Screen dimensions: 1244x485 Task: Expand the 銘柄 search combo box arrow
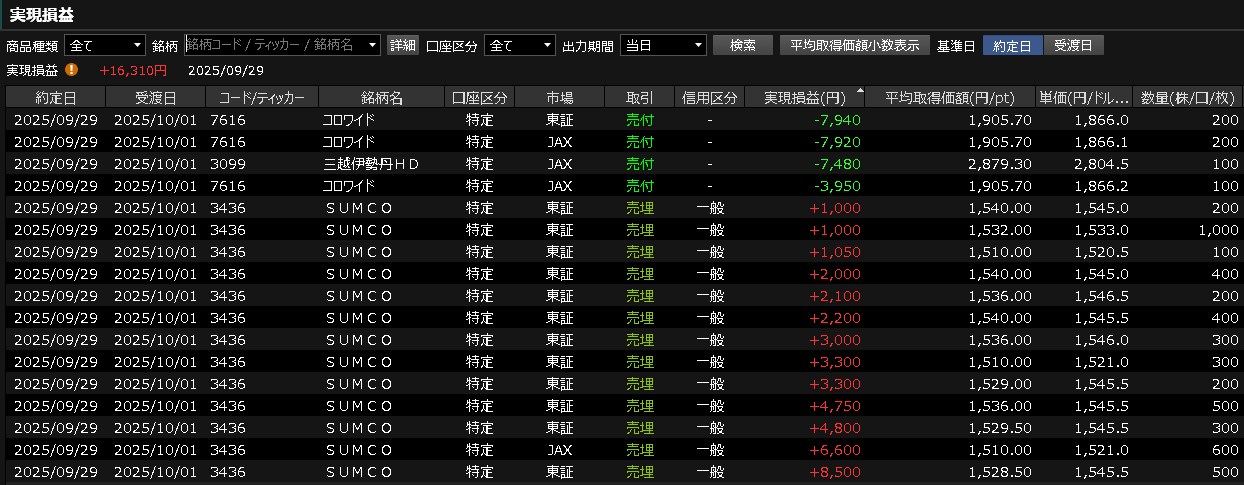(x=373, y=45)
